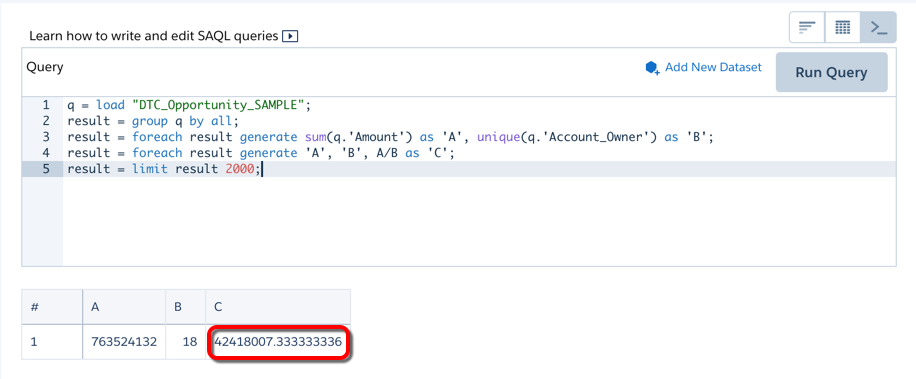Click query line 5 limit statement

click(165, 169)
